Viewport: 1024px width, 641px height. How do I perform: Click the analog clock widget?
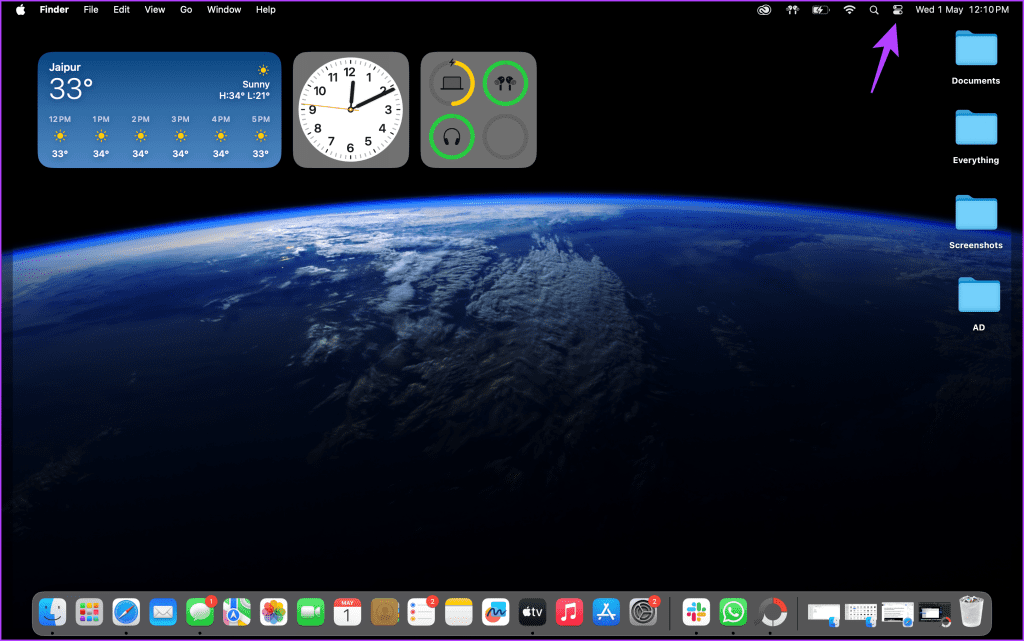(351, 110)
